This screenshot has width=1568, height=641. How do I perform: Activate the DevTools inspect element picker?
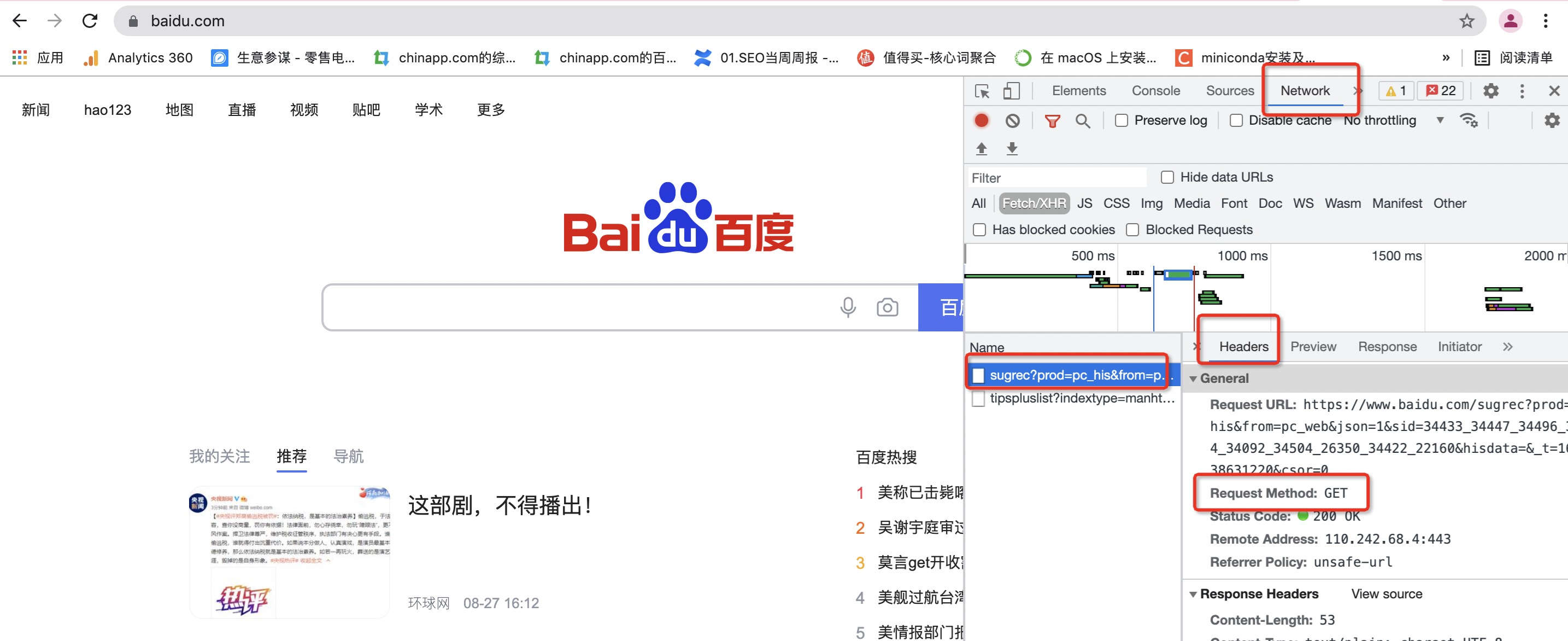pos(982,91)
